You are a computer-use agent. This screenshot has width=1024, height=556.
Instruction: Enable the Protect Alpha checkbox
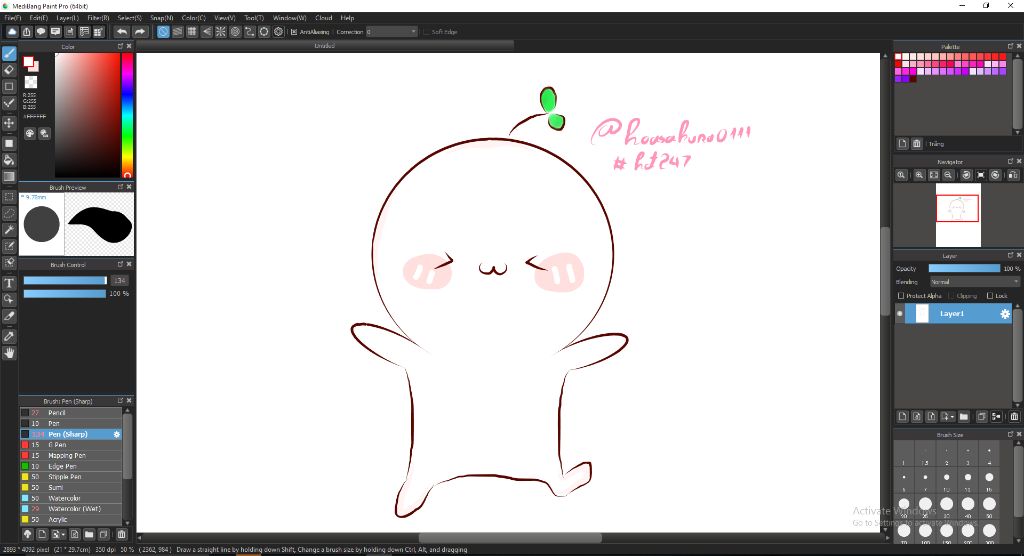tap(901, 296)
